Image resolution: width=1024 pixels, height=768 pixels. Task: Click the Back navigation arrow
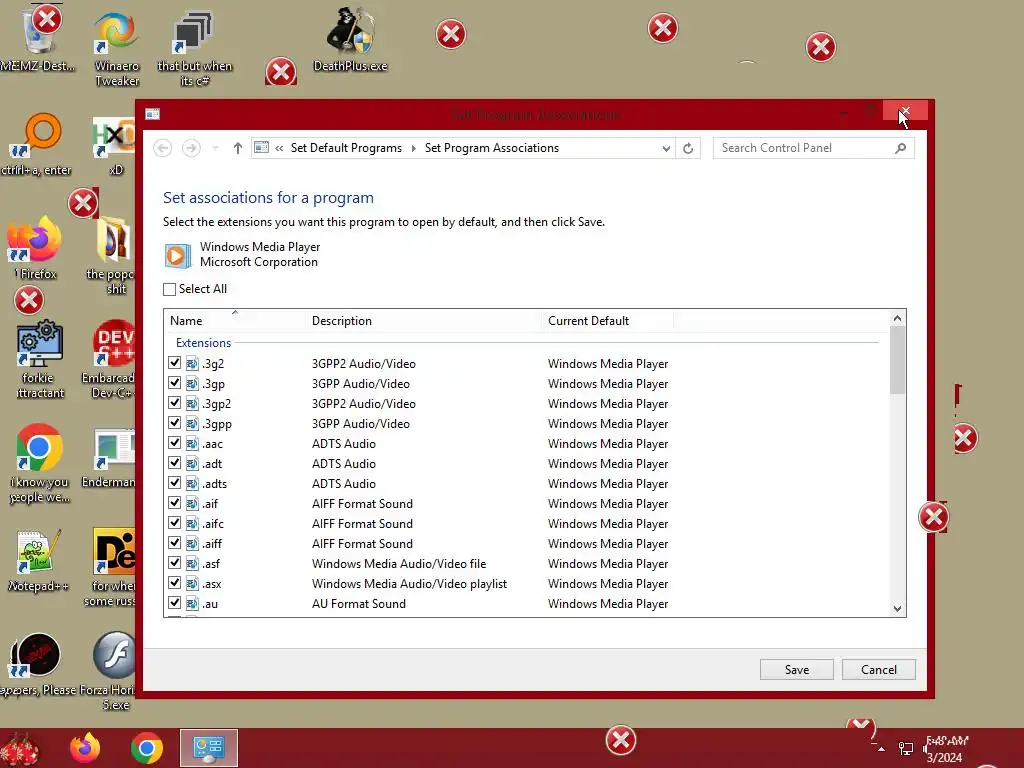163,148
